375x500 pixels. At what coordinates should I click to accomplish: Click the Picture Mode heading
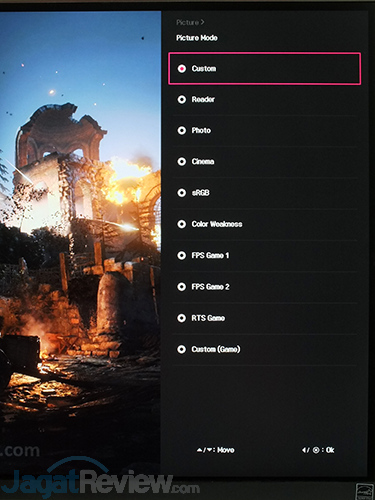point(197,38)
